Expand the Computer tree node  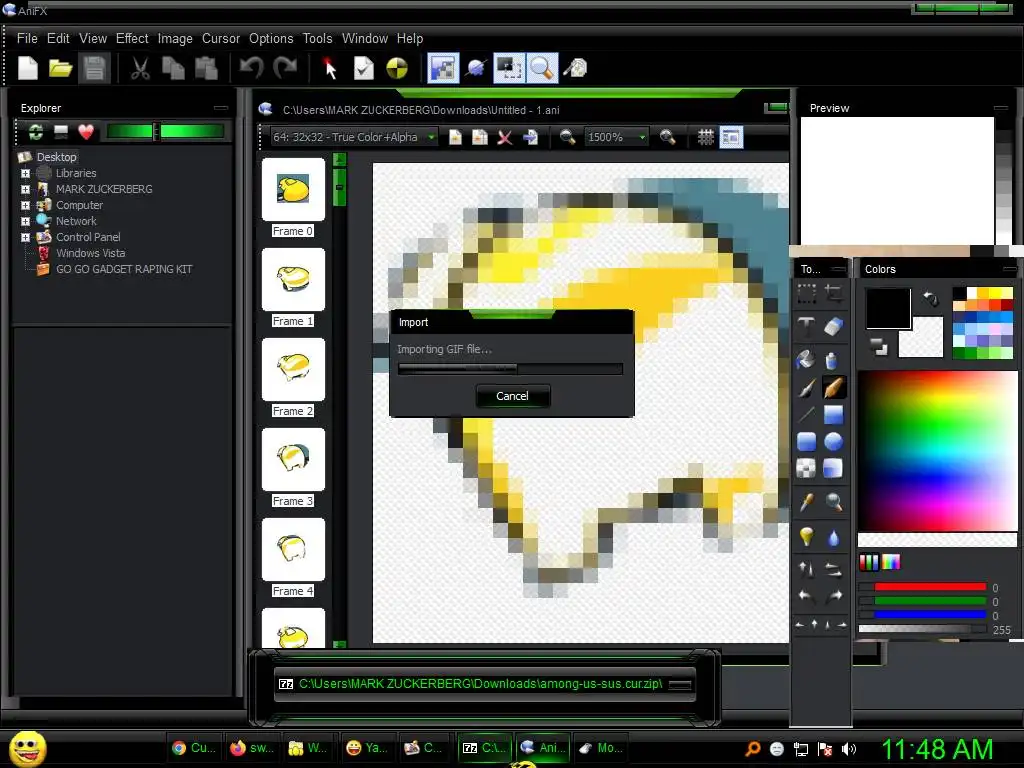click(x=25, y=205)
